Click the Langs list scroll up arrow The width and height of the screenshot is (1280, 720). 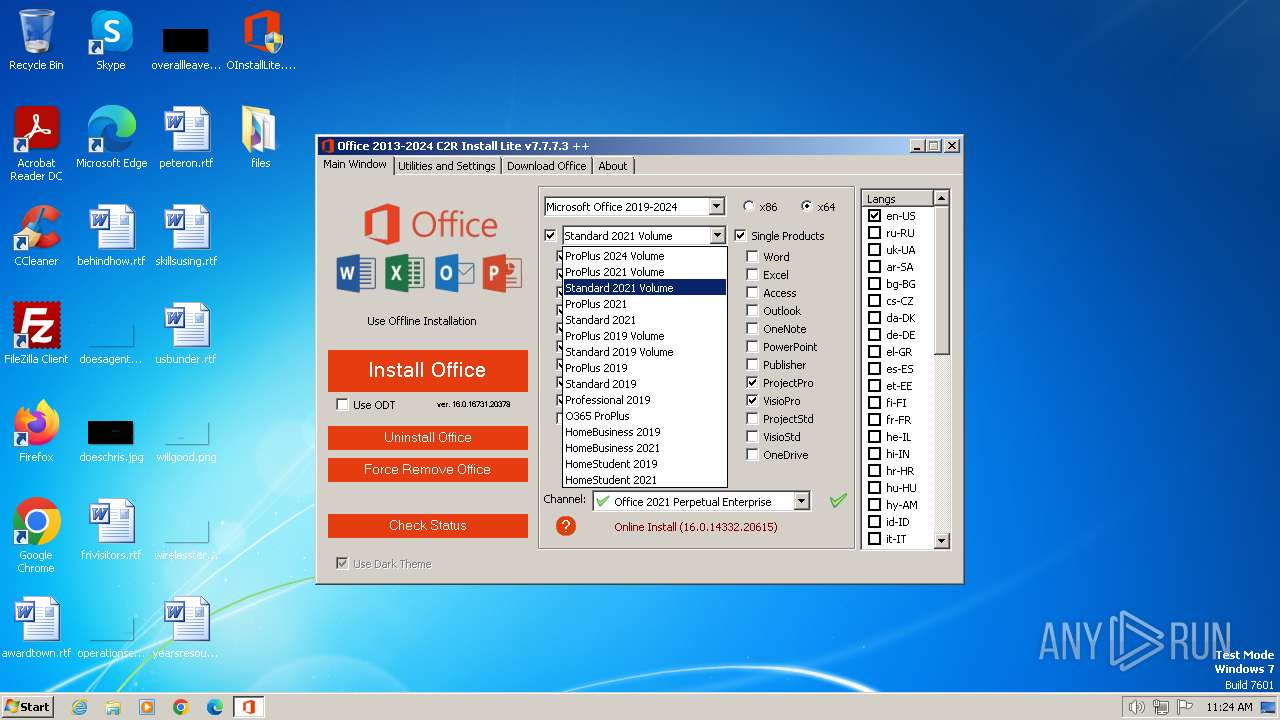940,198
